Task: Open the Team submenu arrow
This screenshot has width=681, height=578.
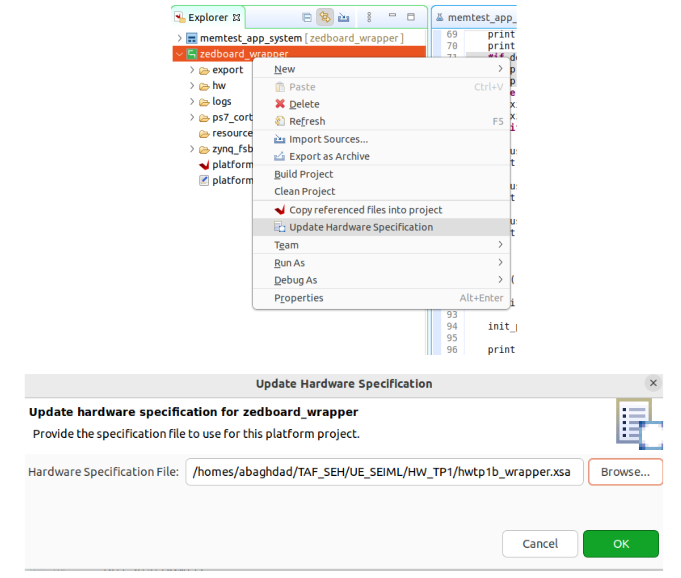Action: pyautogui.click(x=500, y=244)
